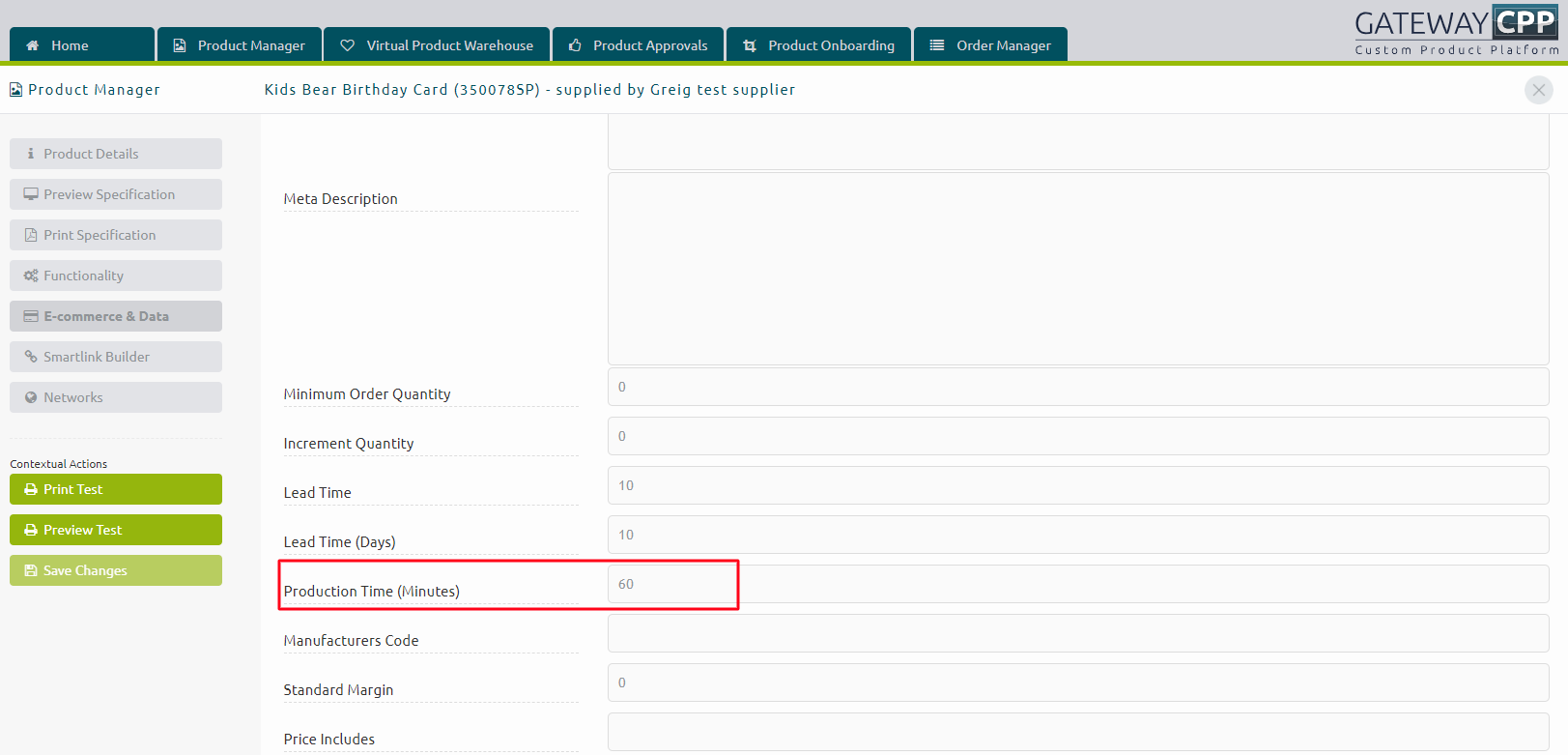Image resolution: width=1568 pixels, height=755 pixels.
Task: Click the Lead Time input field
Action: (1078, 485)
